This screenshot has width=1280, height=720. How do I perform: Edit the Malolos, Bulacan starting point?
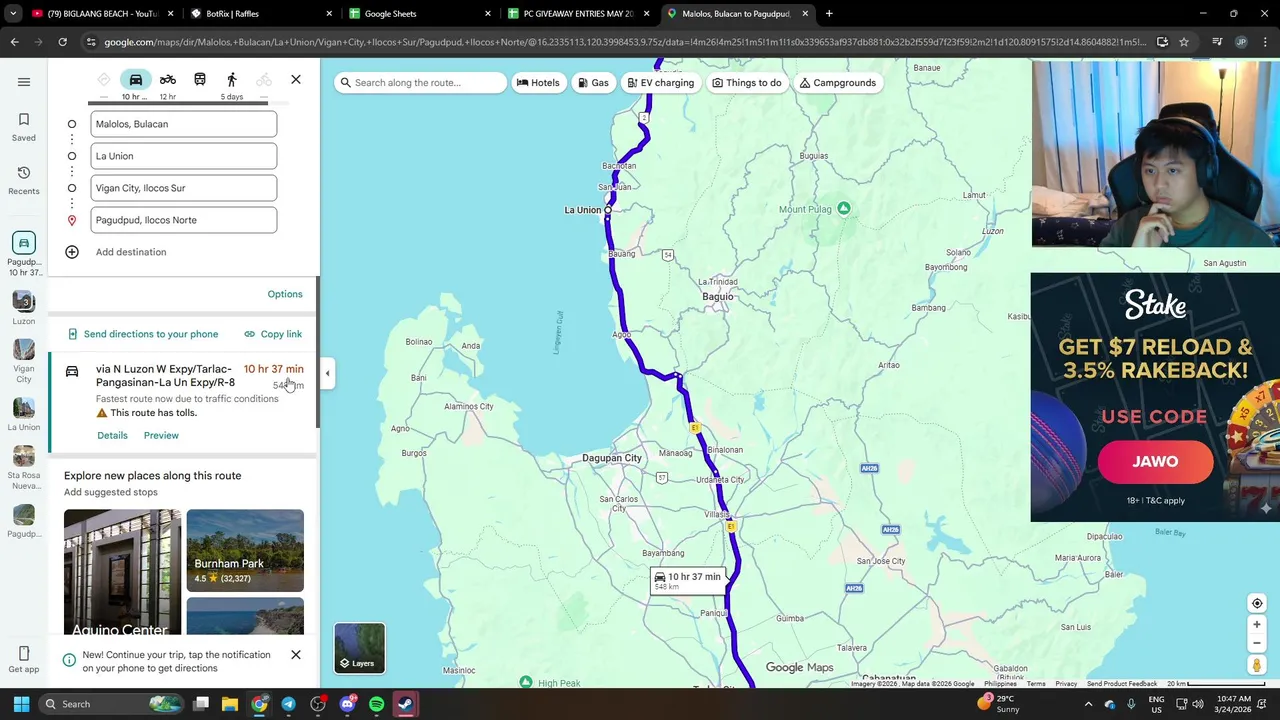(184, 124)
